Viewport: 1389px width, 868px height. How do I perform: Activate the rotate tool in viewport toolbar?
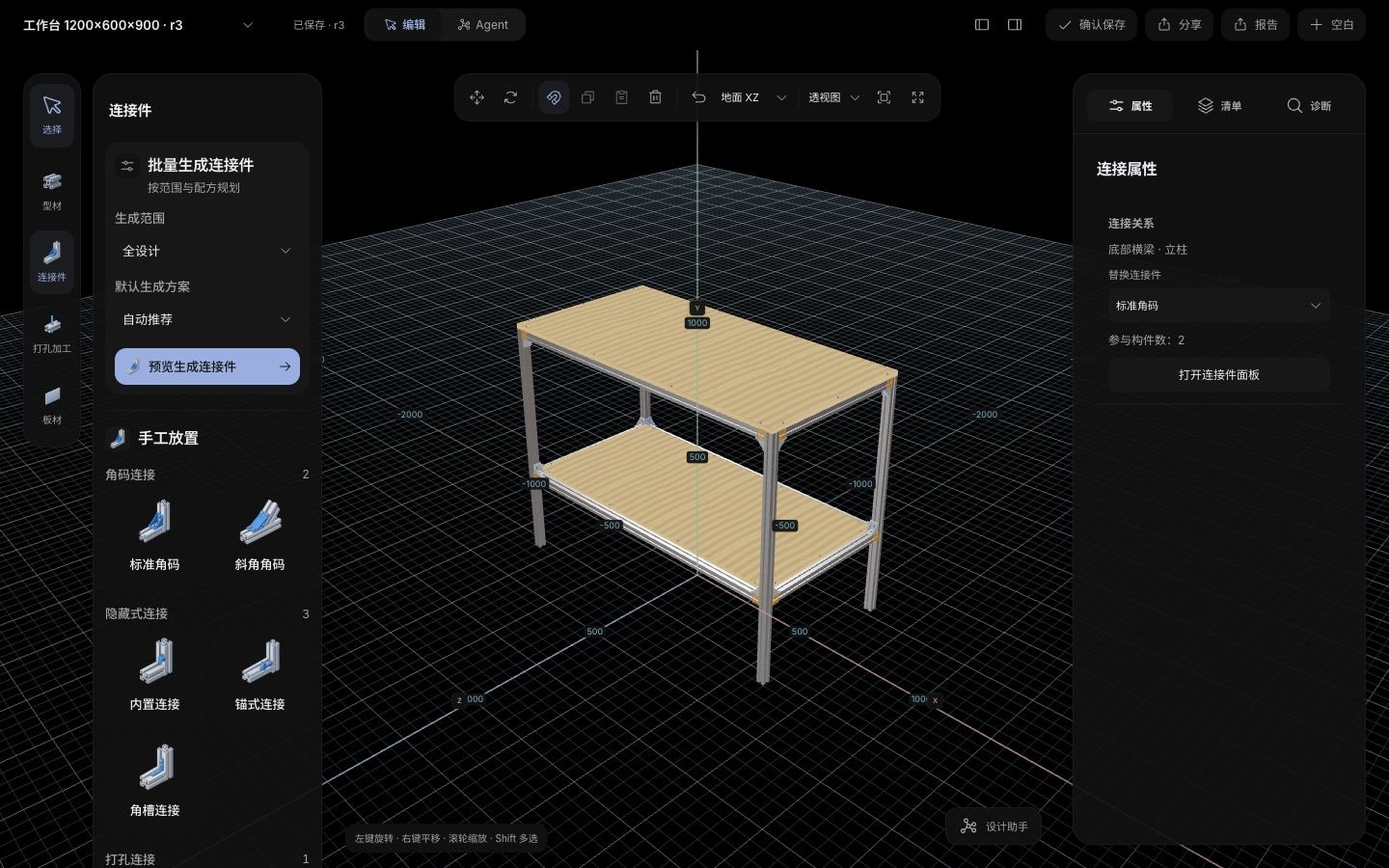[x=511, y=97]
